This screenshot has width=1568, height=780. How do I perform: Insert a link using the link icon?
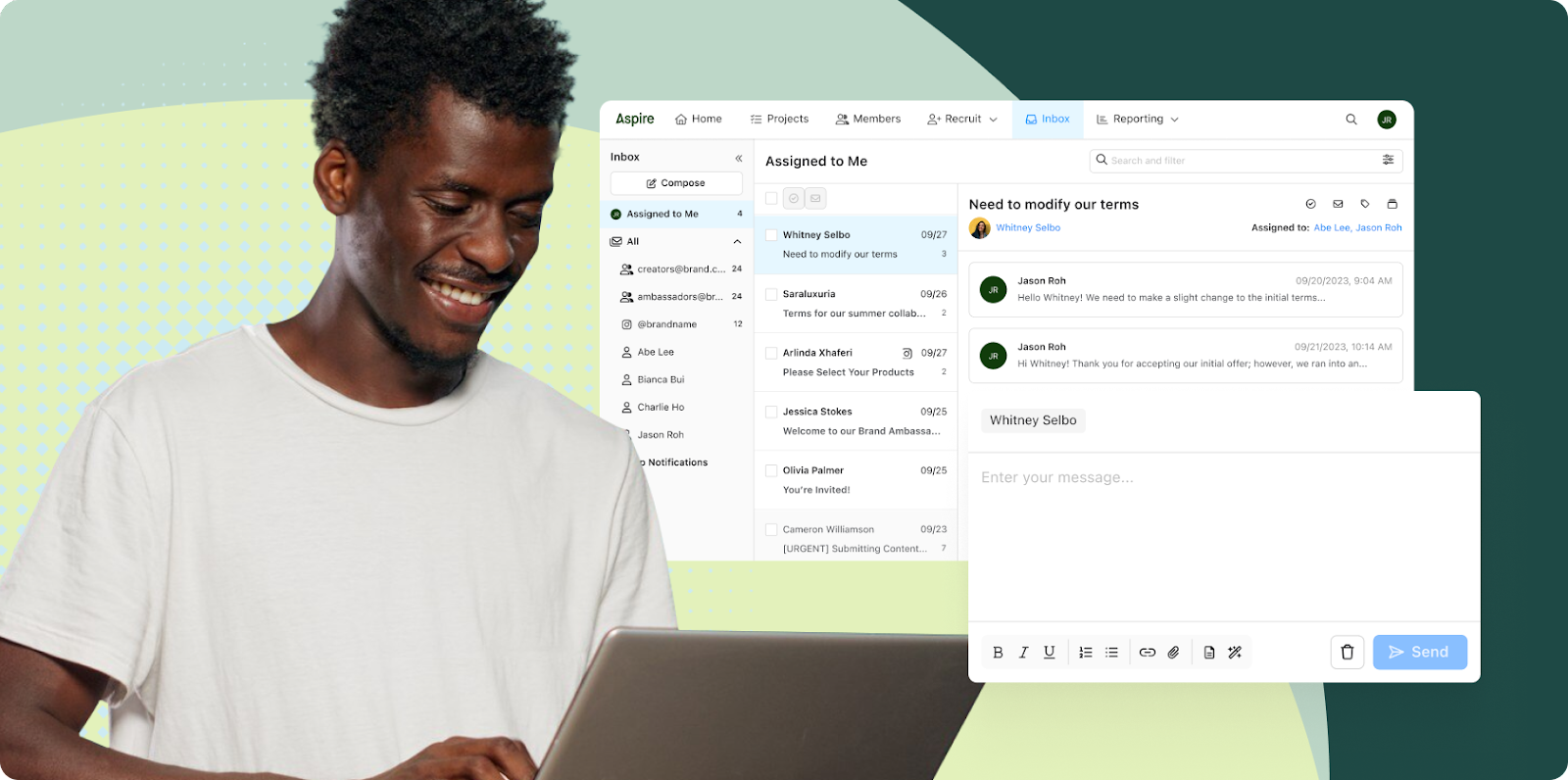(x=1147, y=653)
